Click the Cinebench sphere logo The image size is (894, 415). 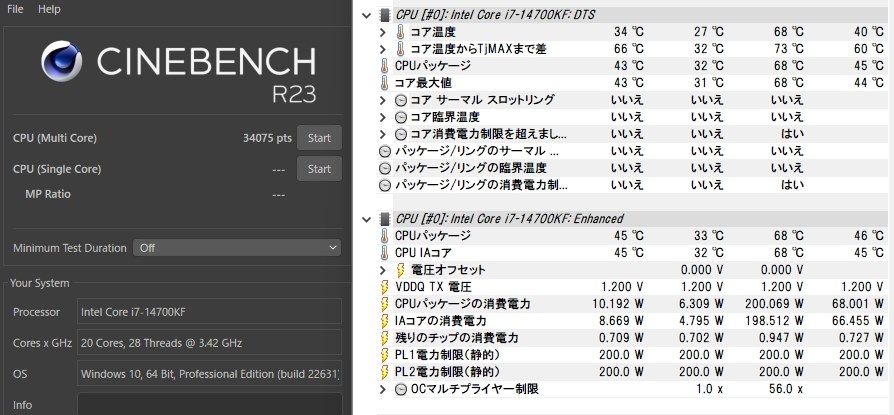(x=62, y=61)
